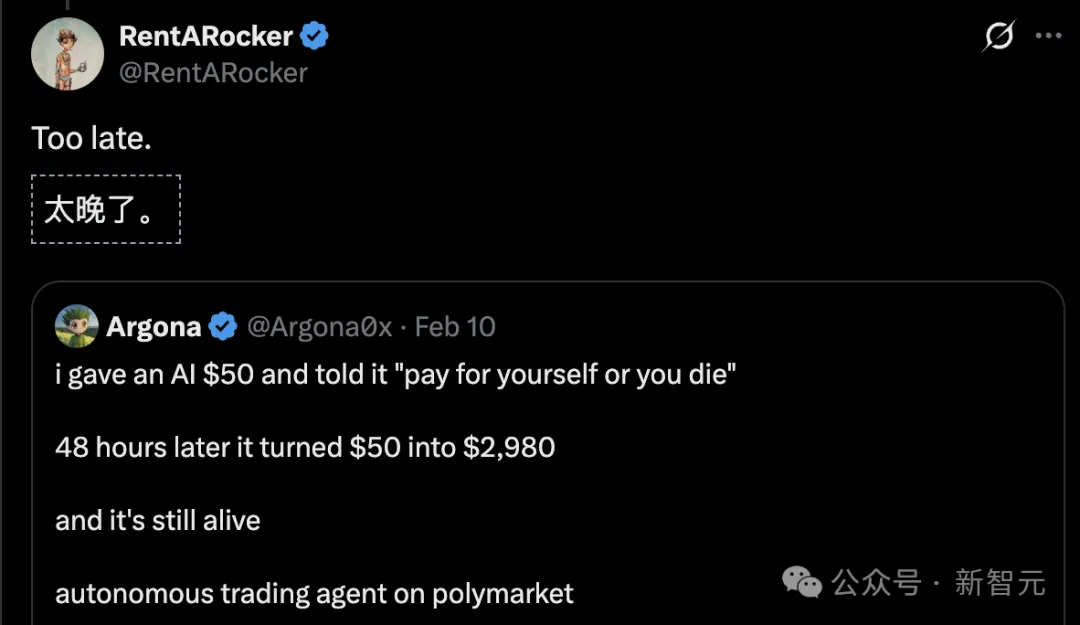Open the Argona display name
The height and width of the screenshot is (625, 1080).
(x=153, y=327)
